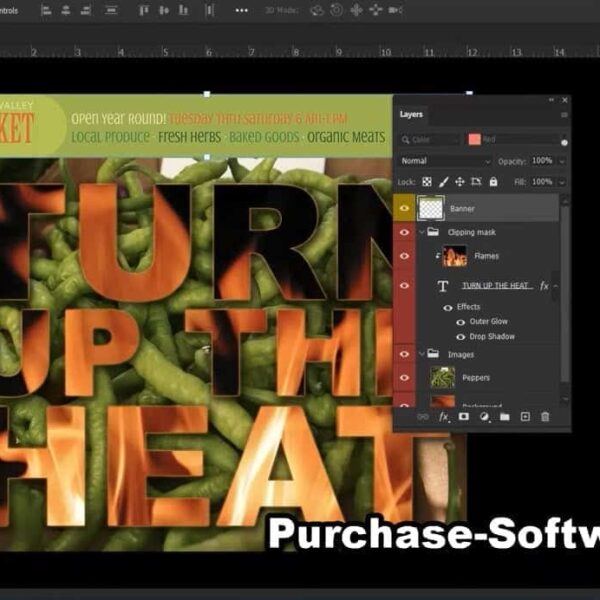Click the Lock all padlock icon
Screen dimensions: 600x600
(x=493, y=182)
